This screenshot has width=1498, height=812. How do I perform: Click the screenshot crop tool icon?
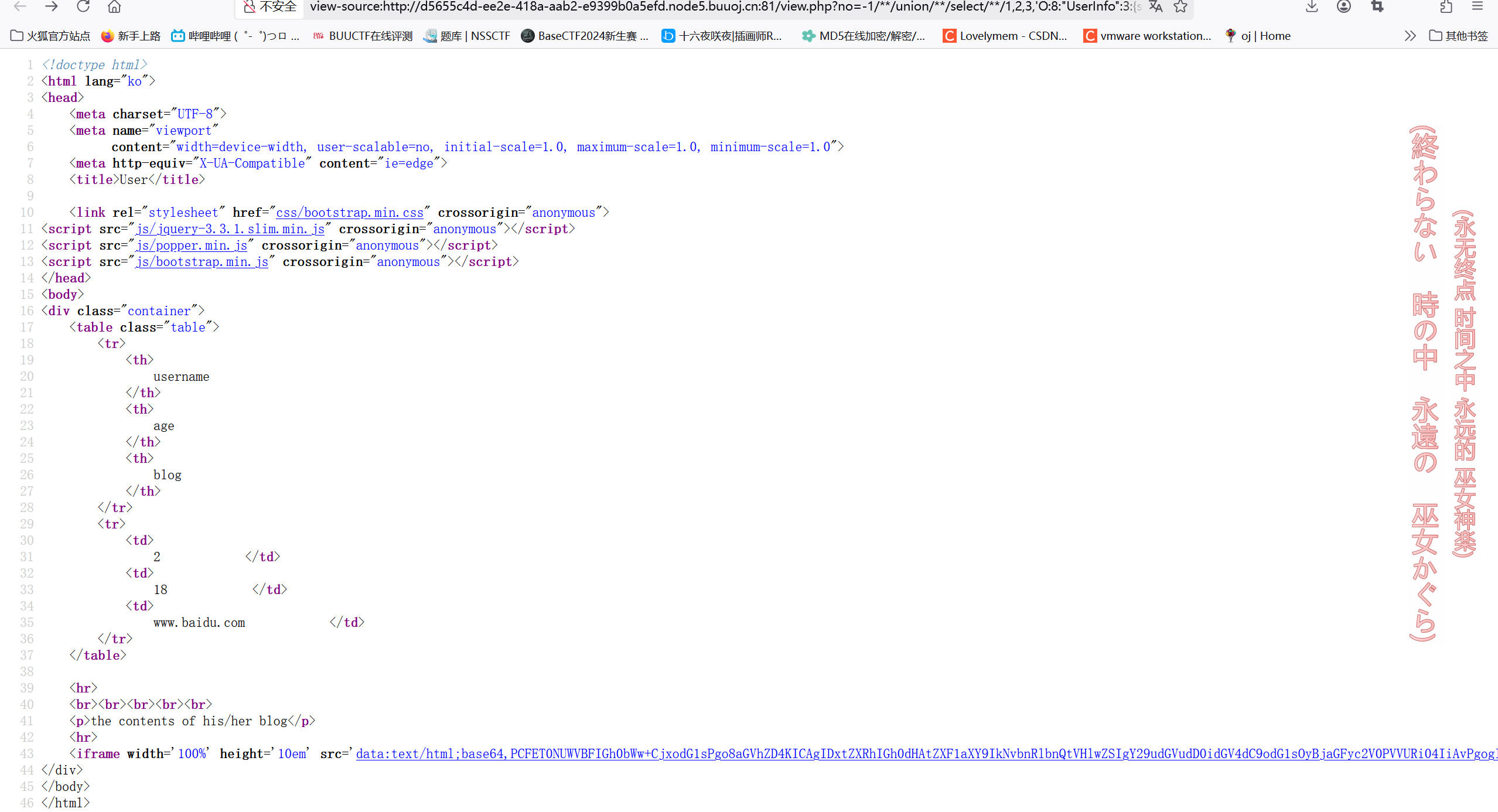[1377, 6]
